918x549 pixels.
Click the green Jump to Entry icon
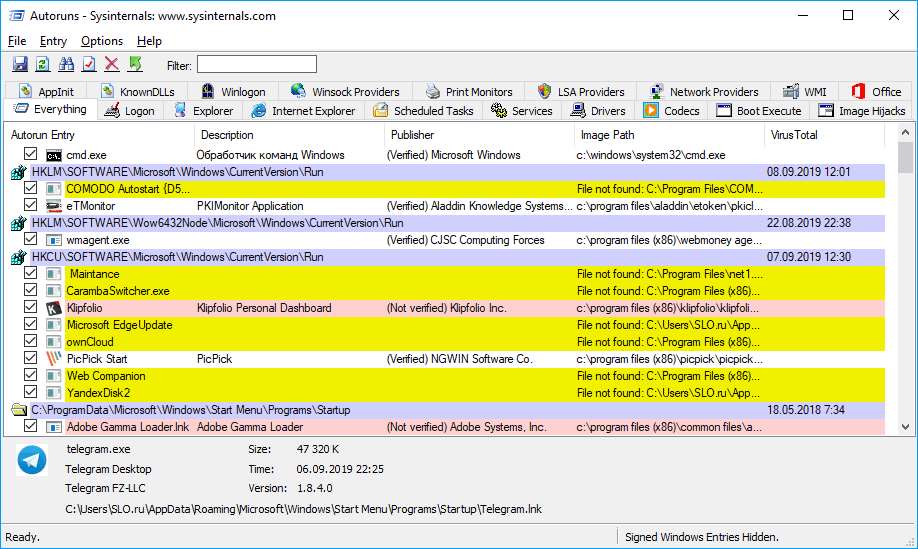click(135, 64)
